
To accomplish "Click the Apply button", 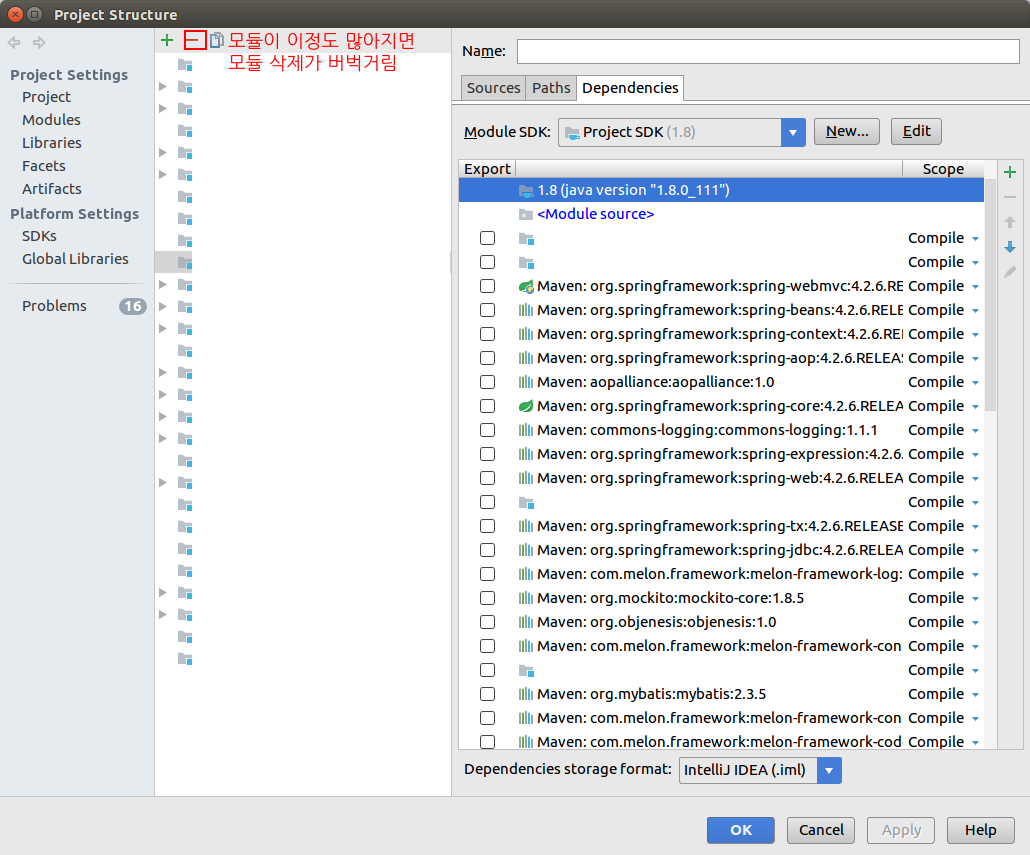I will coord(901,830).
